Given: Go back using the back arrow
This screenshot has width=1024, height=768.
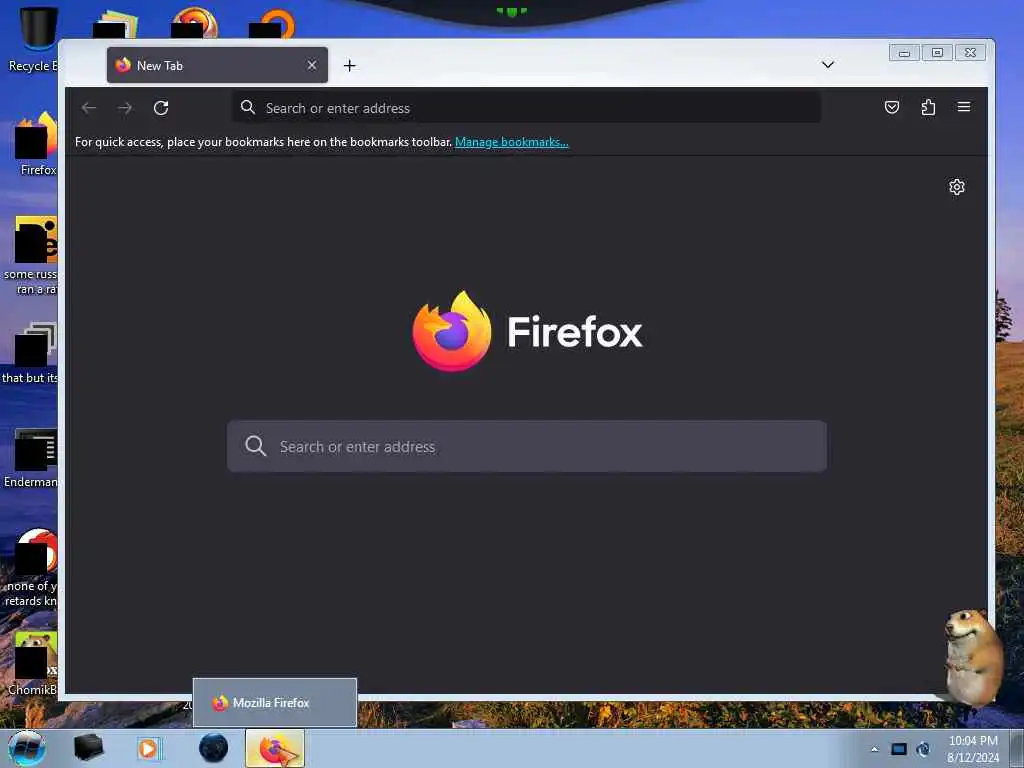Looking at the screenshot, I should (x=89, y=108).
